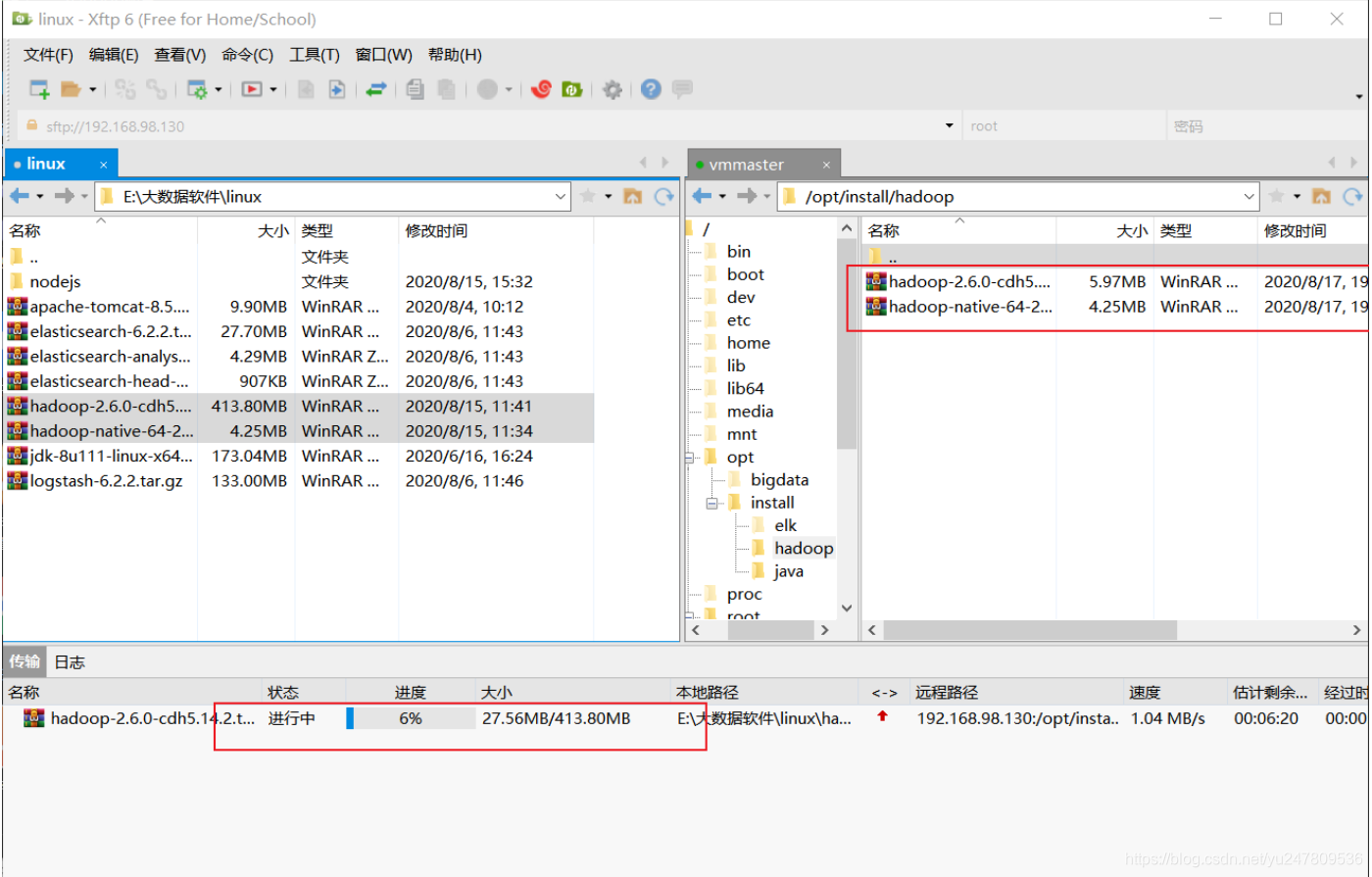Open the dropdown arrow beside Open Session folder
This screenshot has width=1372, height=877.
click(x=93, y=89)
